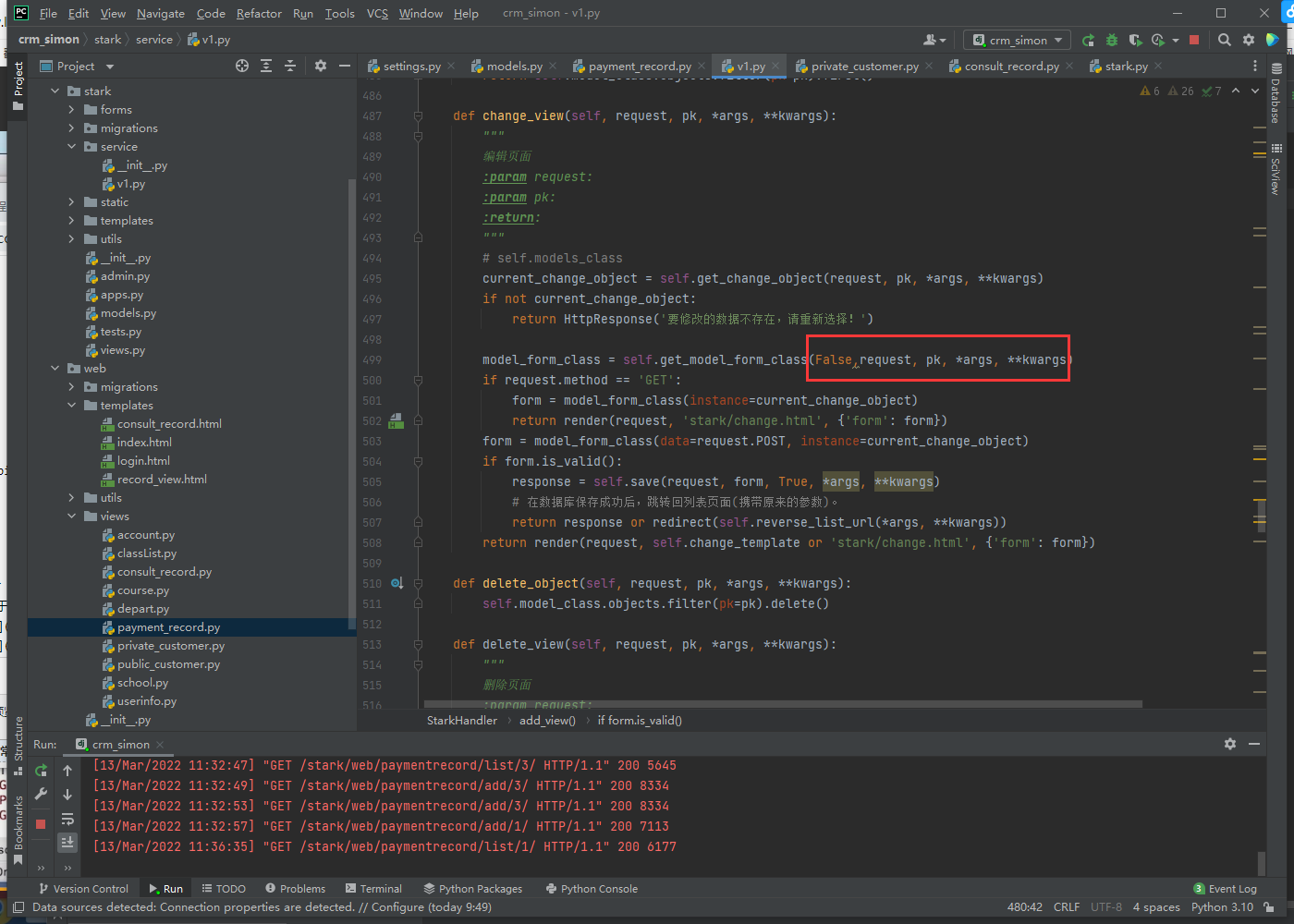Open the Event Log

click(1225, 889)
